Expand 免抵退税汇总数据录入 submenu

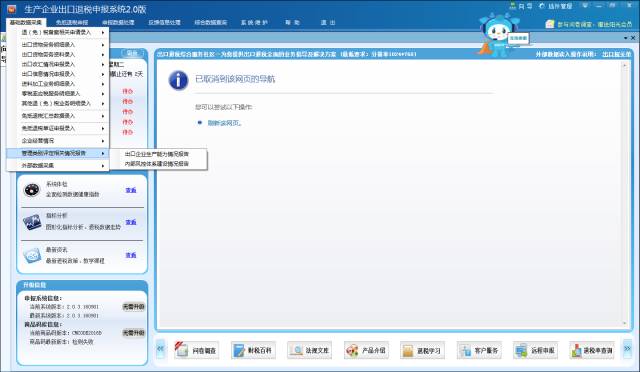[x=58, y=116]
